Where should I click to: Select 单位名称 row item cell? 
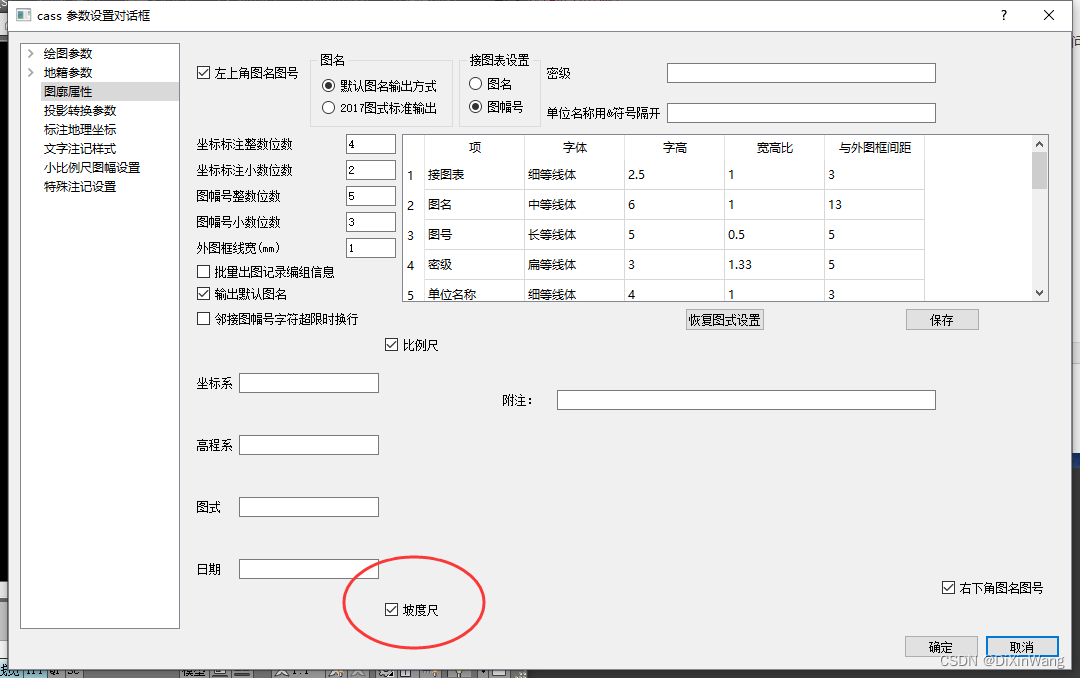(474, 292)
